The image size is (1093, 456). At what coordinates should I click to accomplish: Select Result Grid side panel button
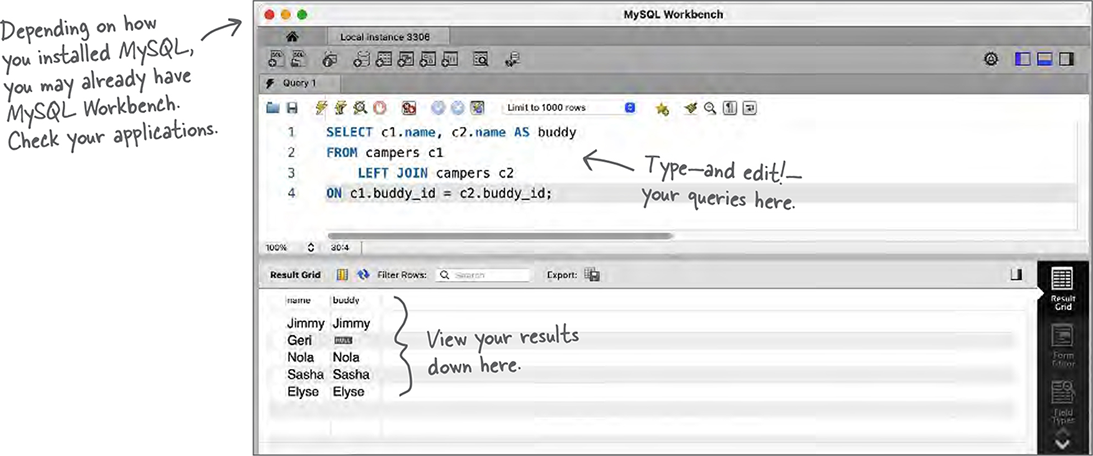tap(1062, 289)
